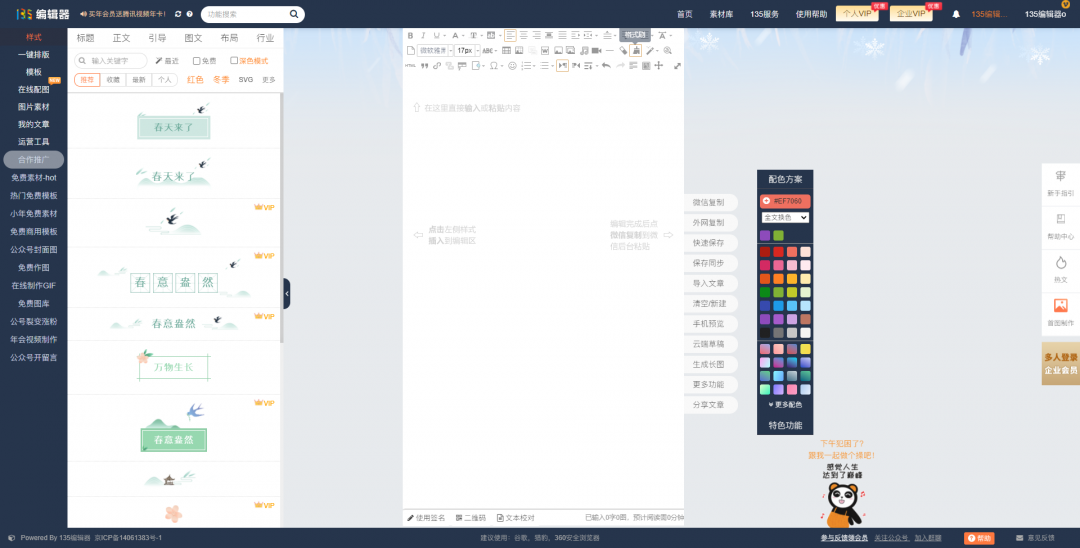Image resolution: width=1080 pixels, height=548 pixels.
Task: Open the 全文换色 dropdown
Action: 785,217
